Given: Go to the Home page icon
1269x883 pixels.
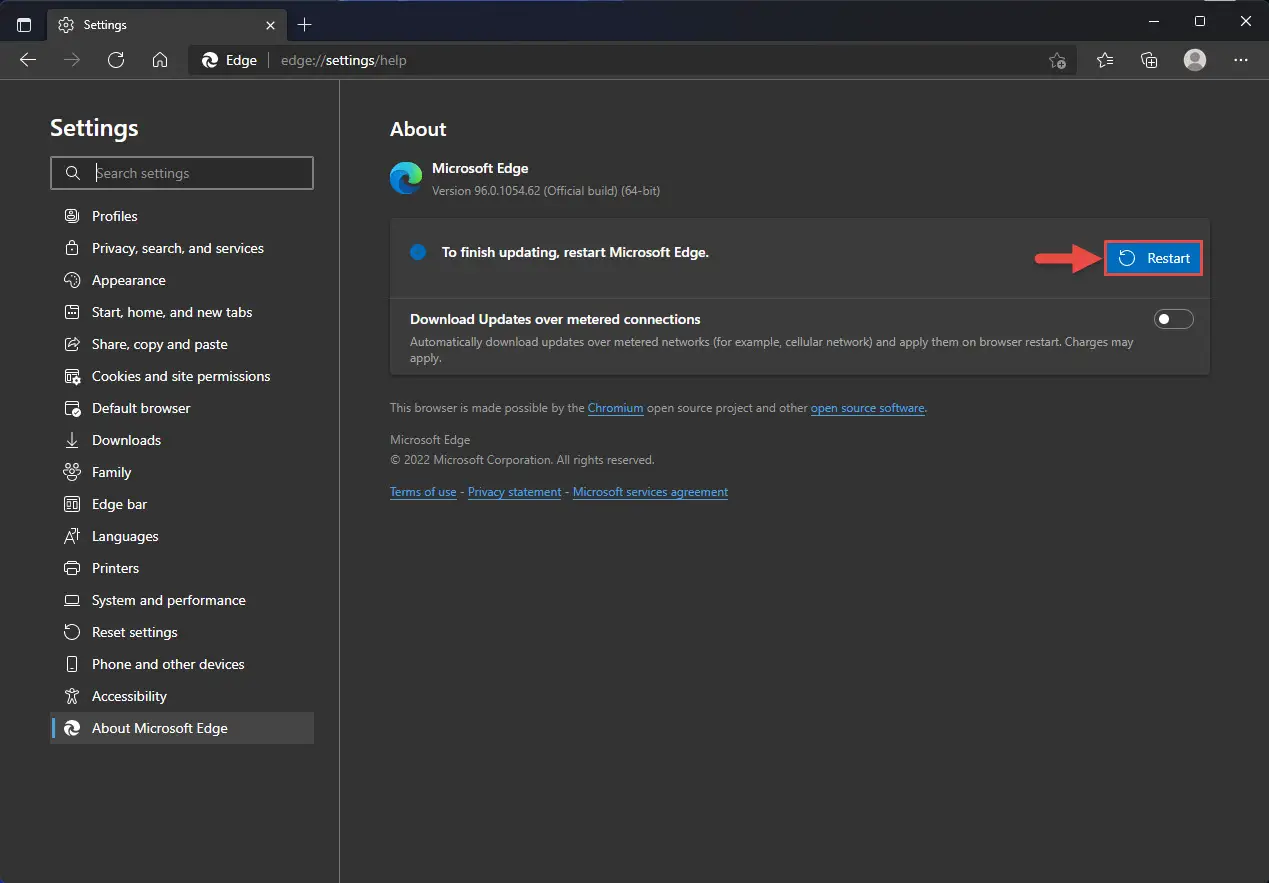Looking at the screenshot, I should [160, 60].
